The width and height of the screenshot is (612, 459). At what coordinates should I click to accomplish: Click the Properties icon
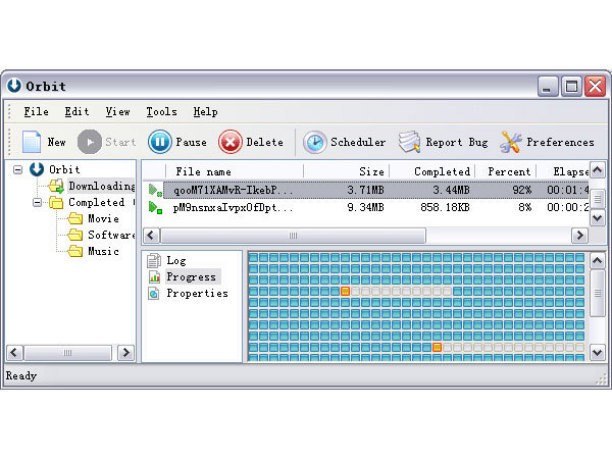(154, 293)
